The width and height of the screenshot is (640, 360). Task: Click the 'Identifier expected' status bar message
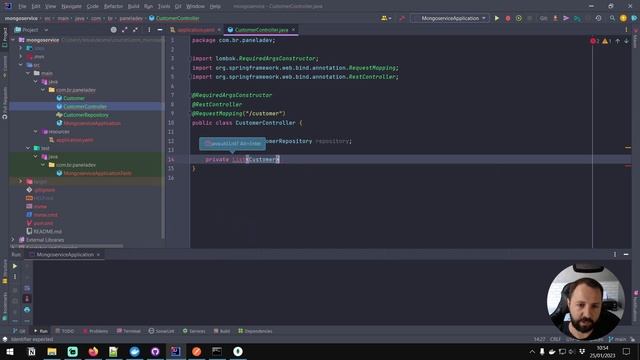pyautogui.click(x=32, y=339)
